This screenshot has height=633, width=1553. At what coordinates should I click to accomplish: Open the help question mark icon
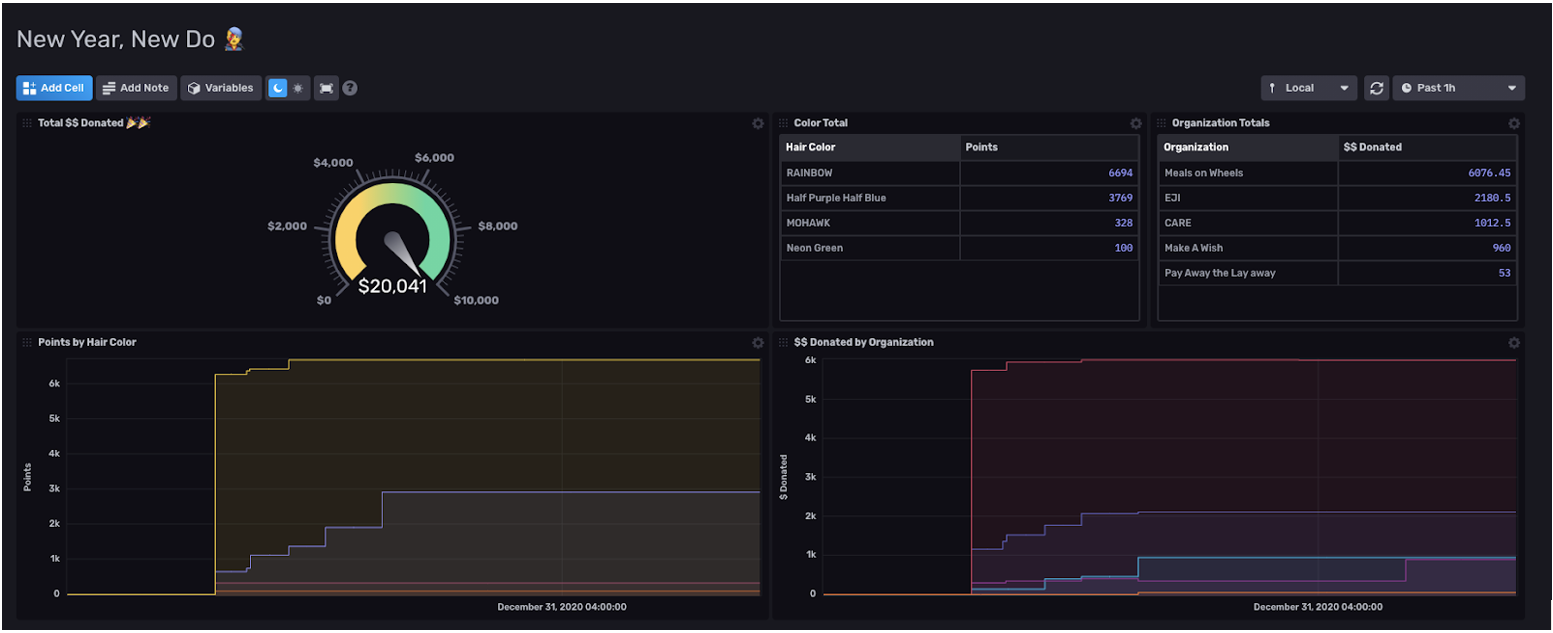[350, 88]
